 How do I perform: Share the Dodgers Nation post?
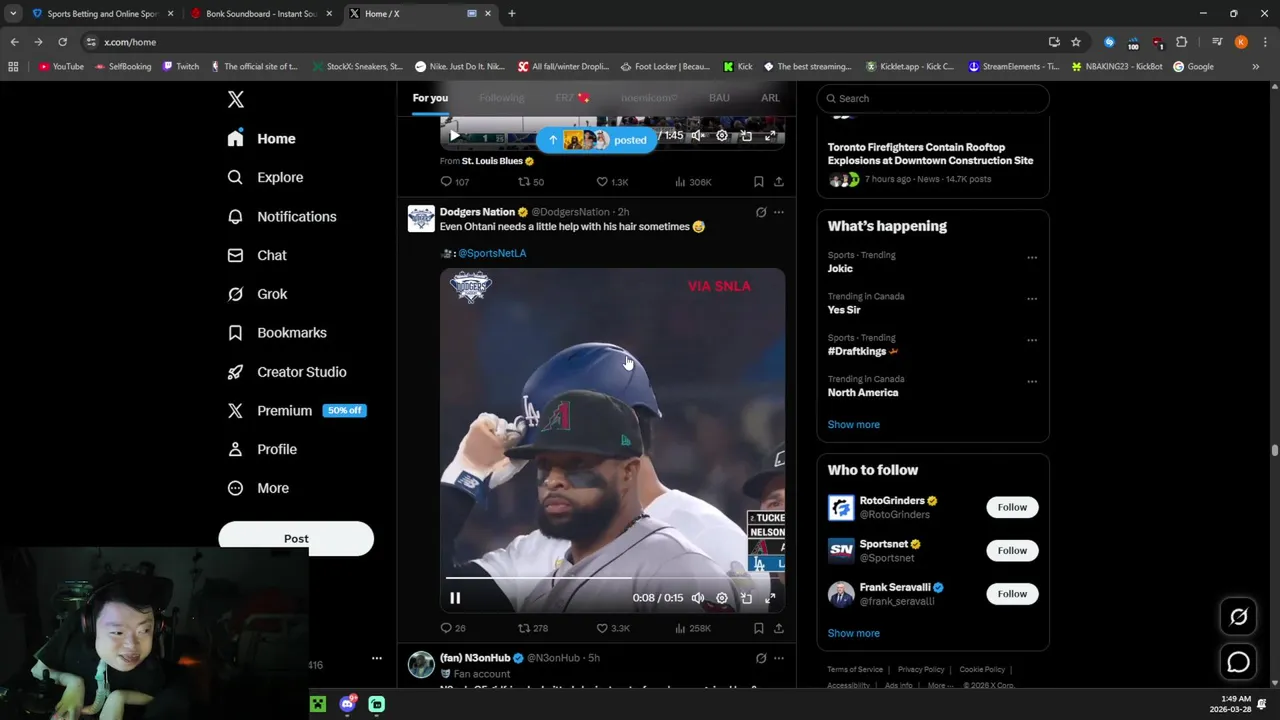click(x=779, y=628)
